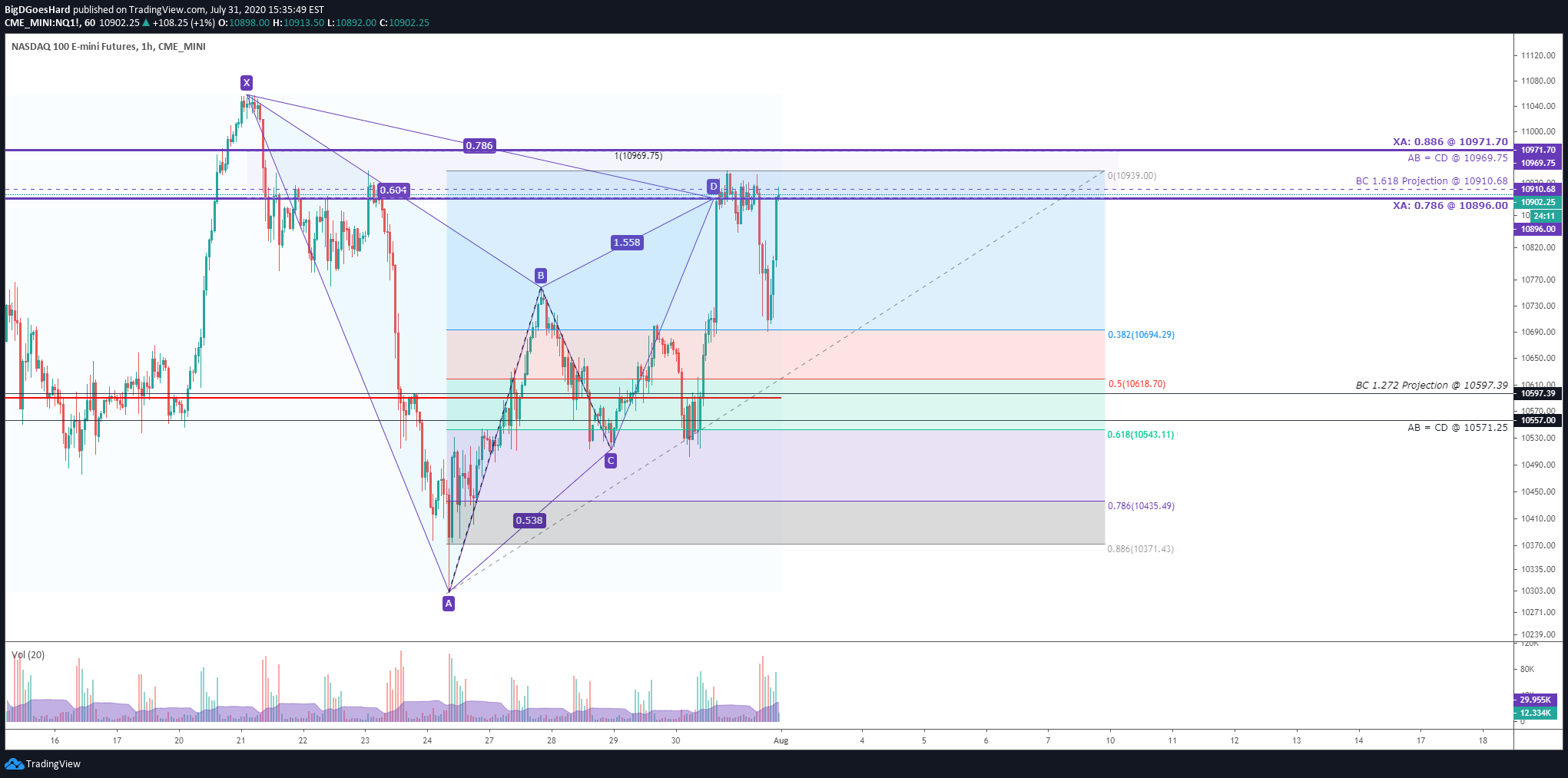Viewport: 1568px width, 778px height.
Task: Click the 10597.39 price axis tag
Action: pyautogui.click(x=1537, y=394)
